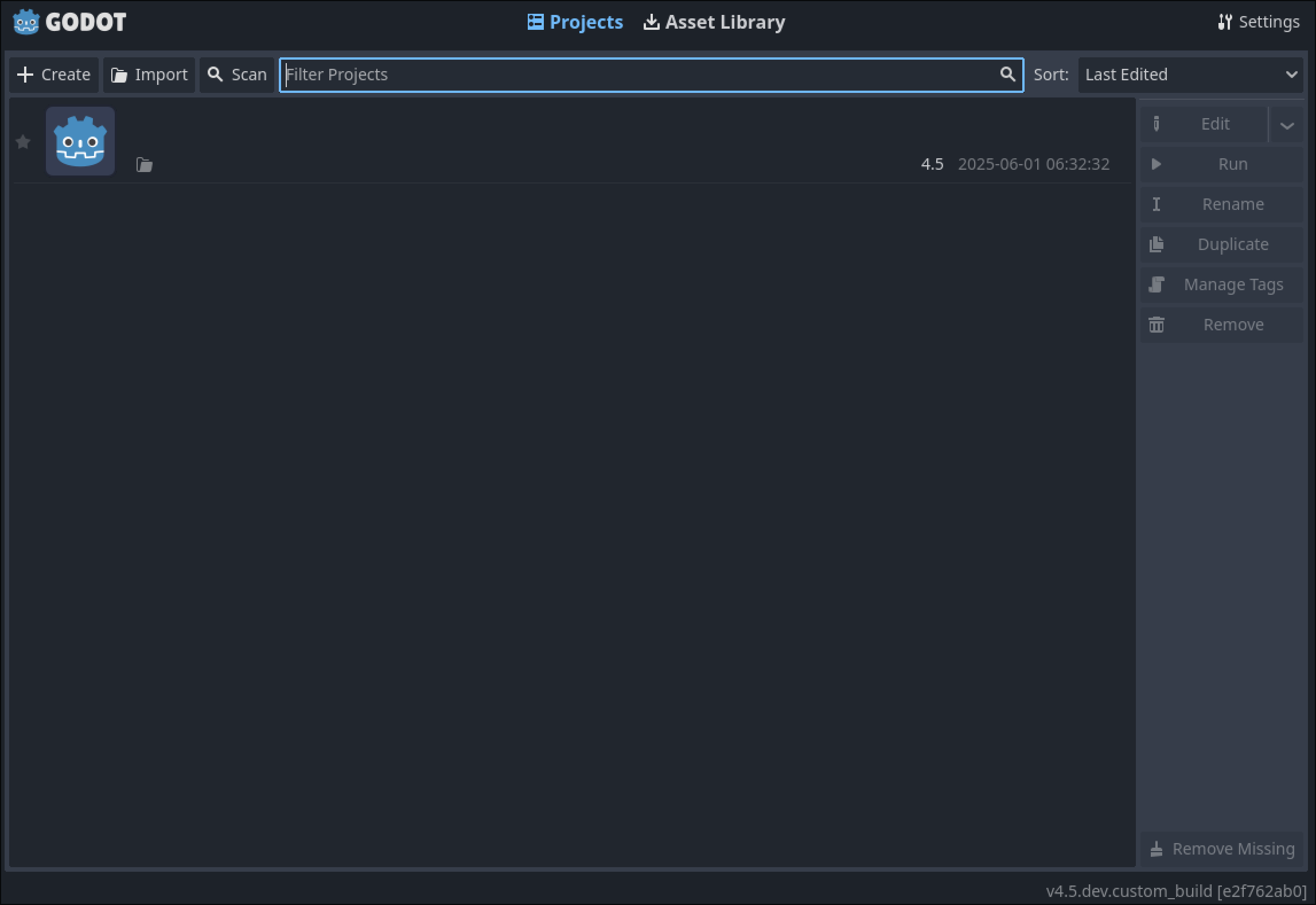
Task: Select the project thumbnail with Godot icon
Action: (x=80, y=141)
